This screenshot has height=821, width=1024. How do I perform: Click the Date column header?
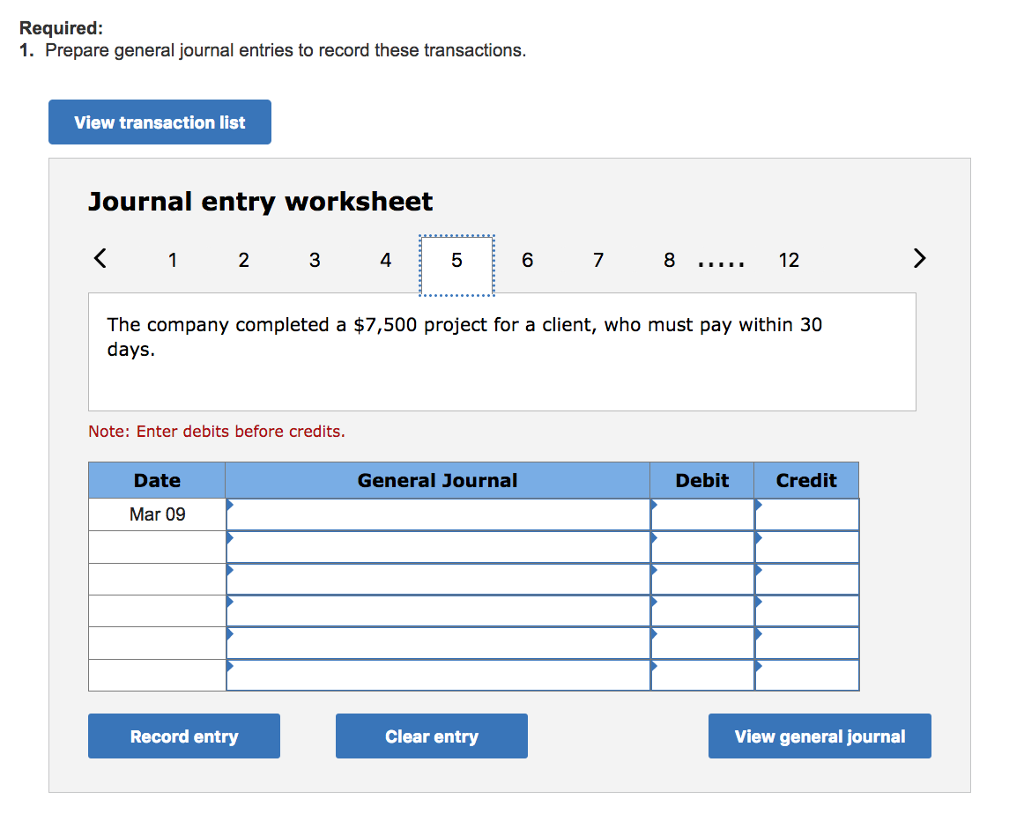coord(157,481)
